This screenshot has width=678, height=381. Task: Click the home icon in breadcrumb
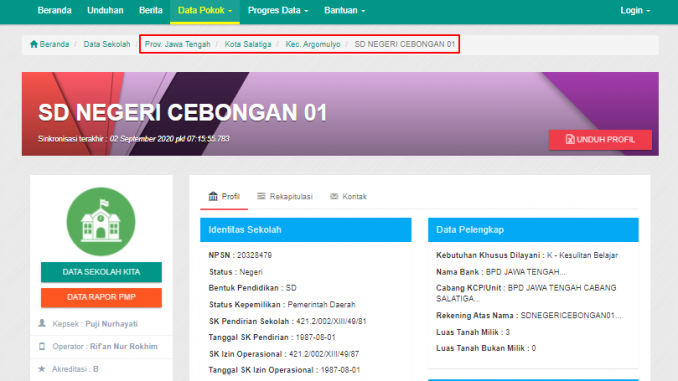pyautogui.click(x=34, y=44)
